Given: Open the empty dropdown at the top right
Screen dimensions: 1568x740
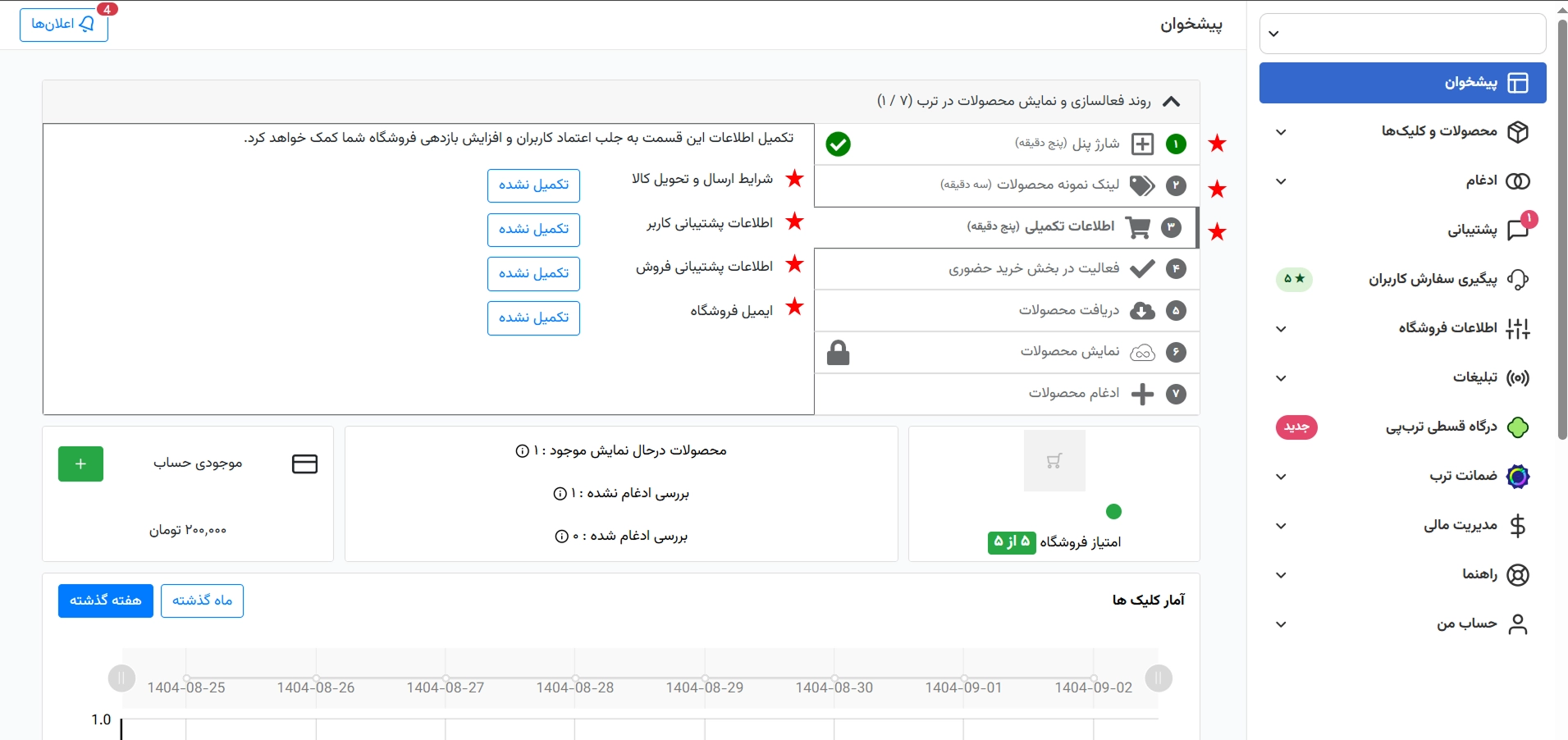Looking at the screenshot, I should click(x=1403, y=33).
